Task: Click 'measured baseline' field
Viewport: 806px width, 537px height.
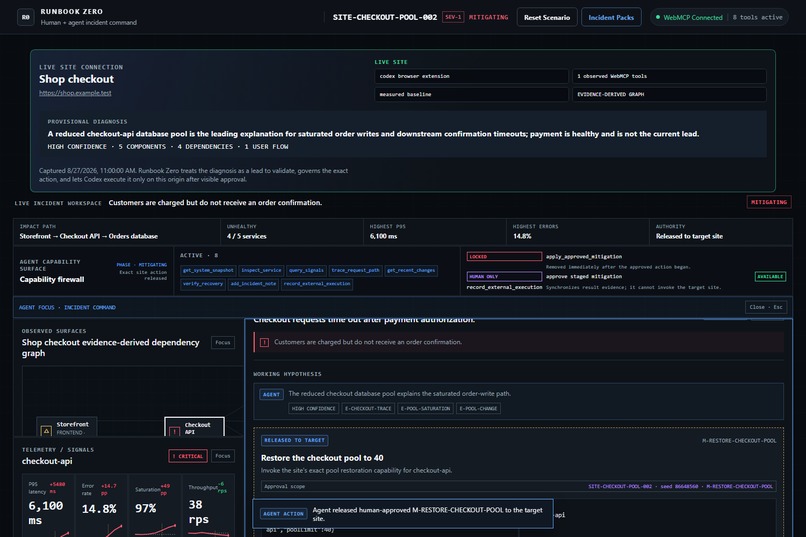Action: [x=471, y=95]
